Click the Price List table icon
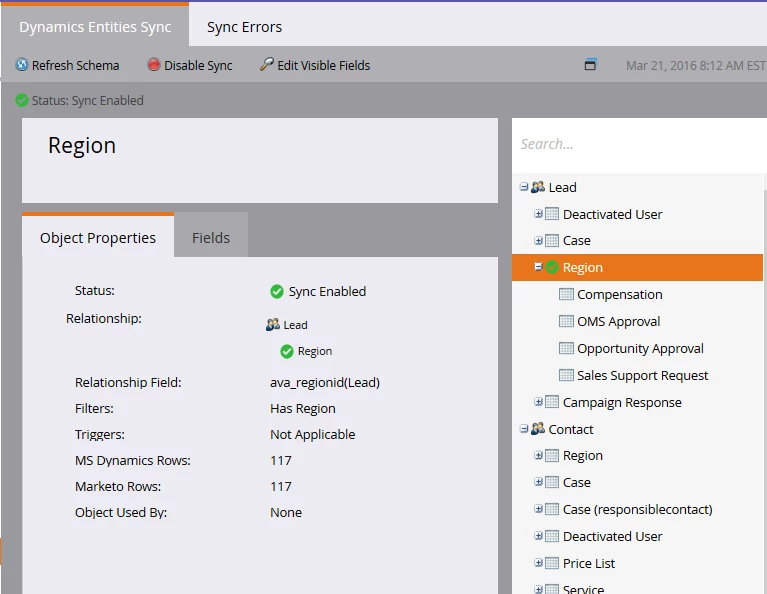Viewport: 767px width, 594px height. pyautogui.click(x=552, y=563)
